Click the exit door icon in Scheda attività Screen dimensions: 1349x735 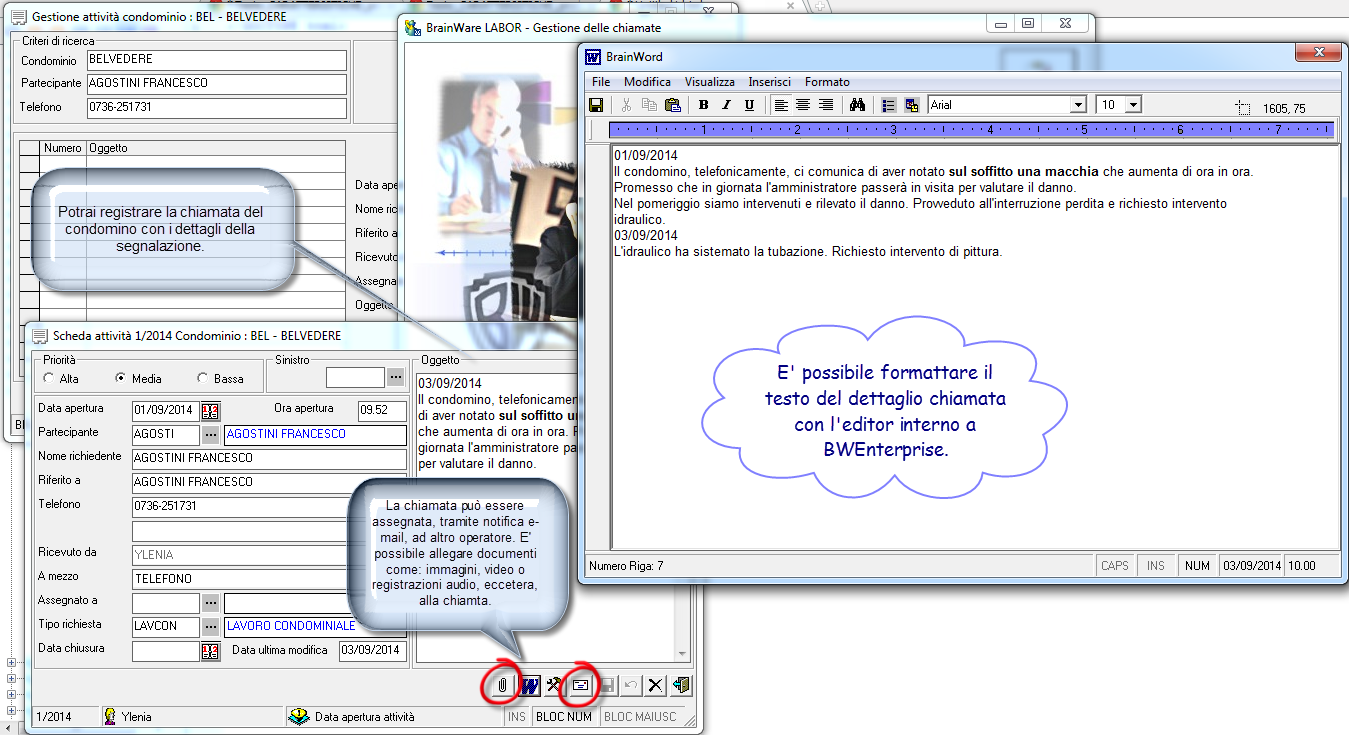click(x=681, y=685)
